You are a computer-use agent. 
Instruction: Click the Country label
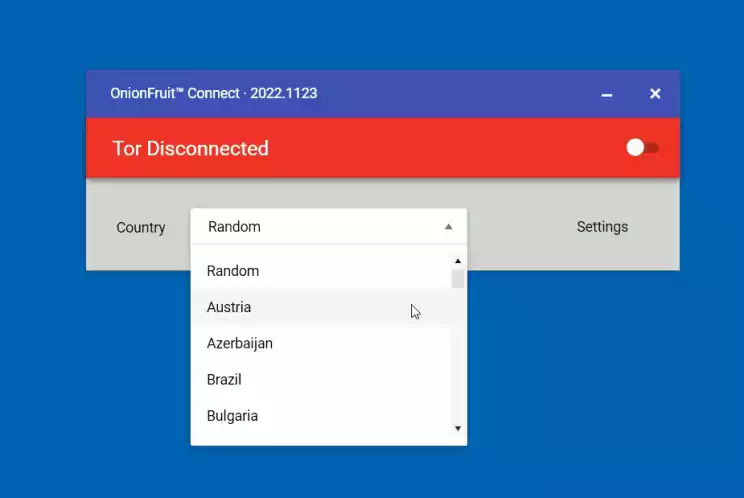(x=141, y=228)
